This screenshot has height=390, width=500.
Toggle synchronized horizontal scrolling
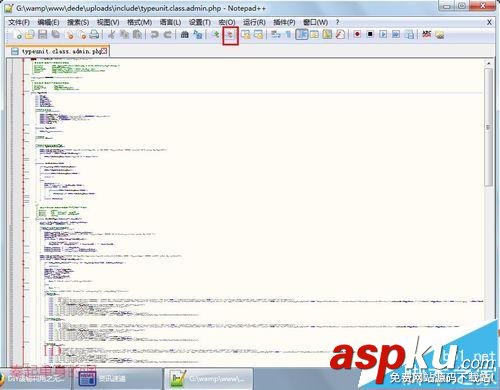coord(259,34)
